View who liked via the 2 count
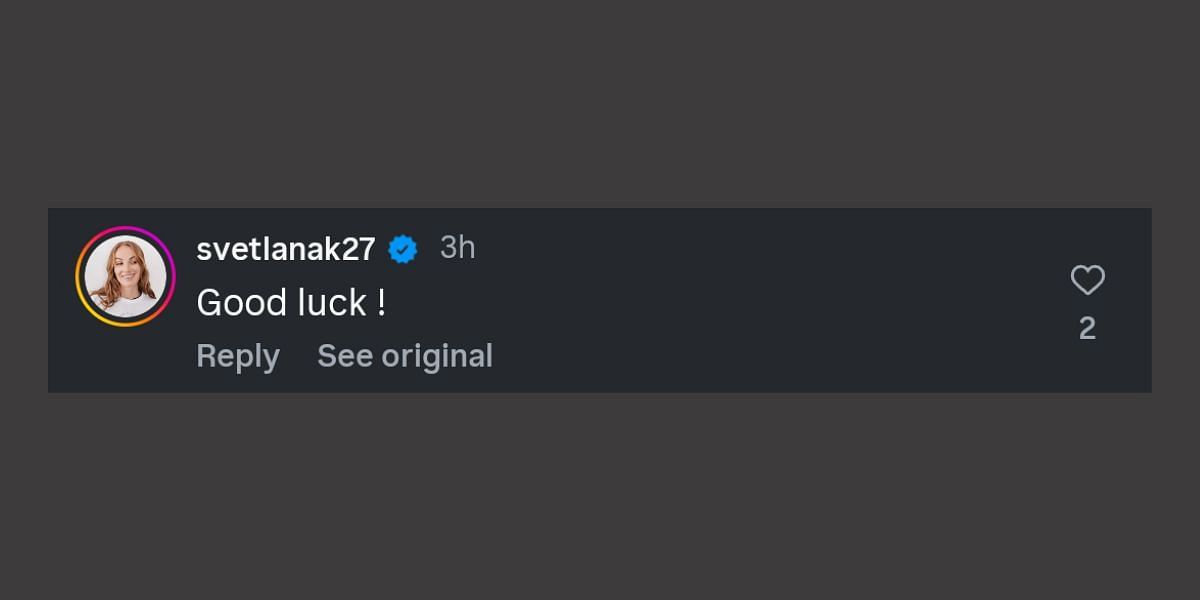This screenshot has height=600, width=1200. (x=1087, y=328)
